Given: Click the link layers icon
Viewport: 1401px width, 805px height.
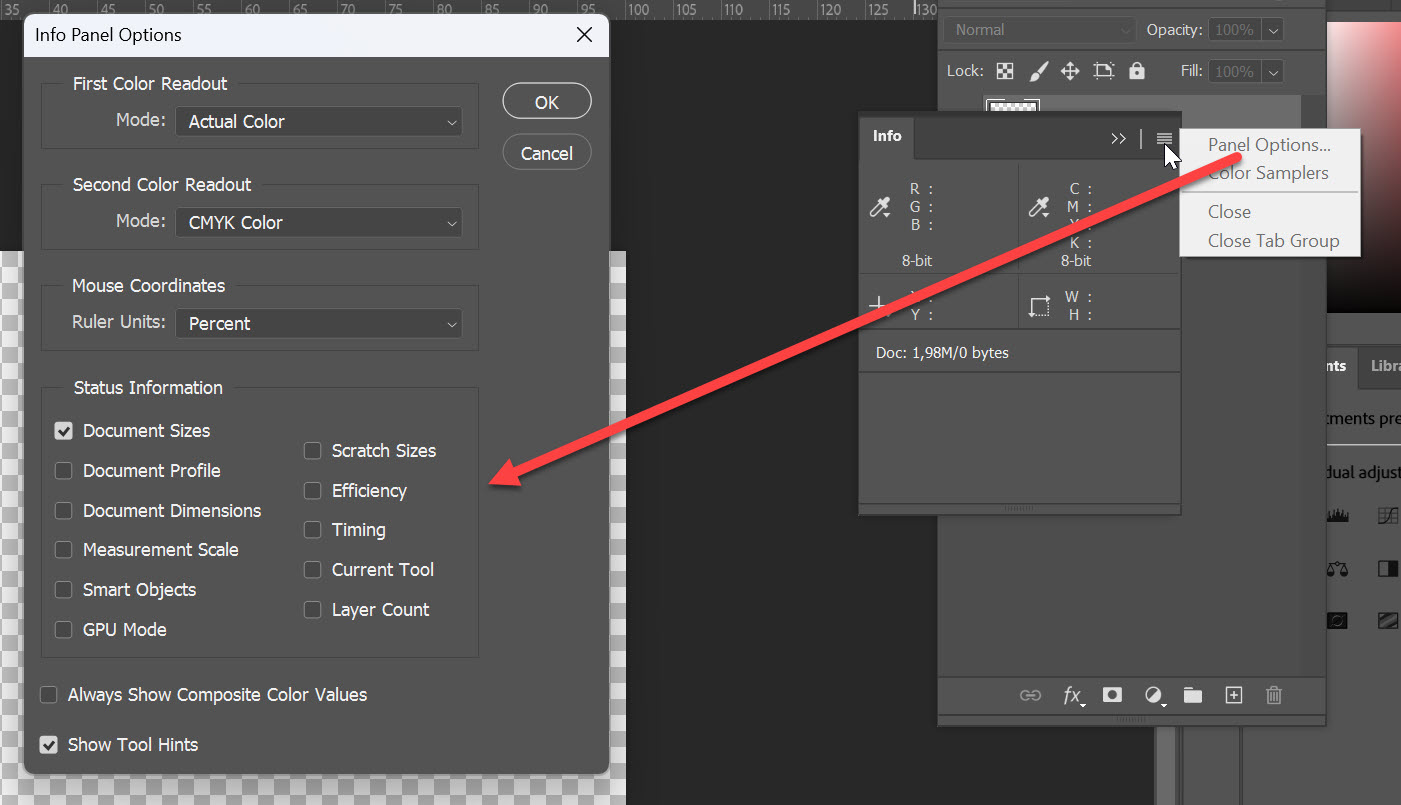Looking at the screenshot, I should tap(1030, 694).
